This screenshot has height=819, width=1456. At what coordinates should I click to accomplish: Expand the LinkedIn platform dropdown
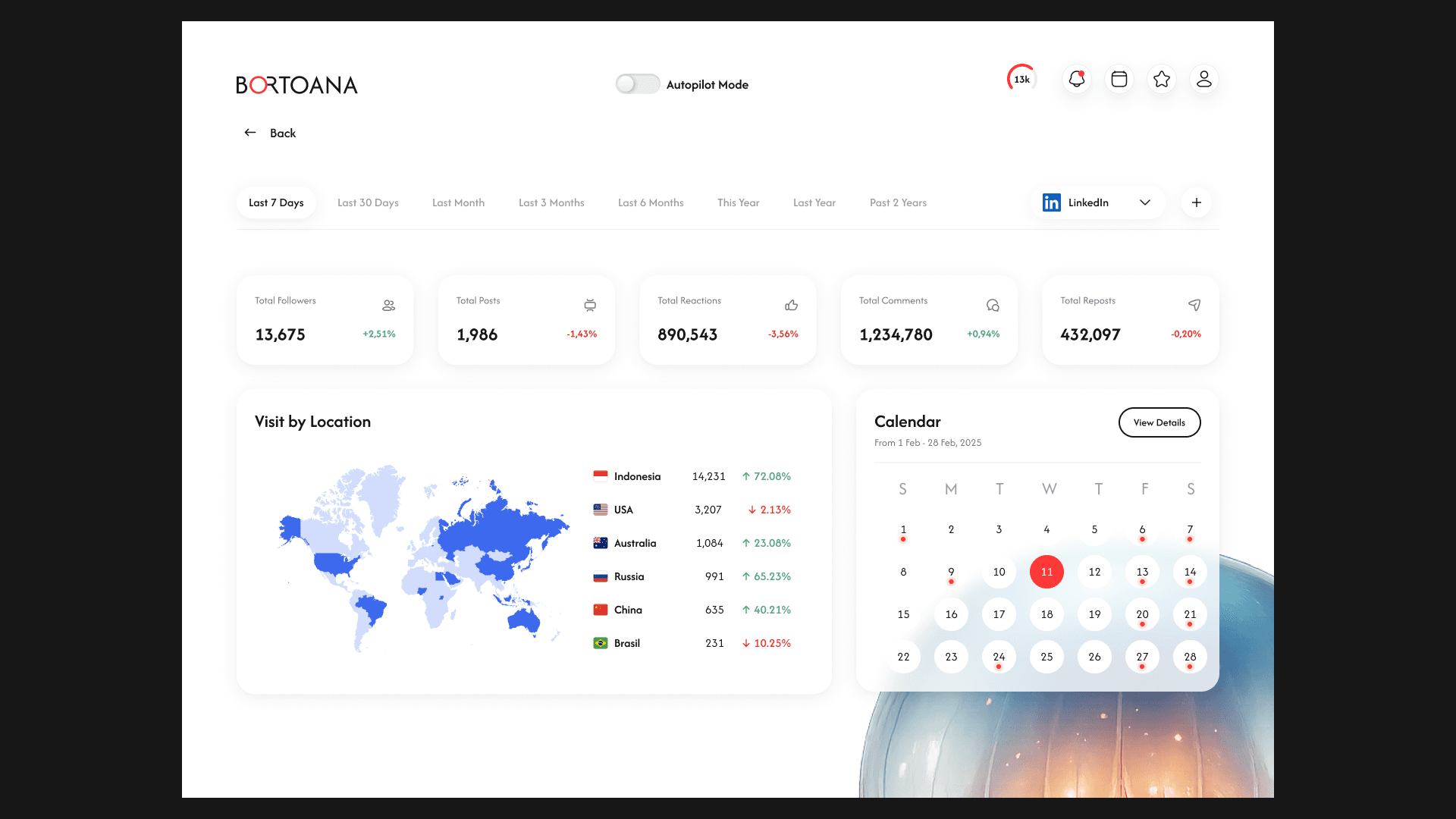1097,202
